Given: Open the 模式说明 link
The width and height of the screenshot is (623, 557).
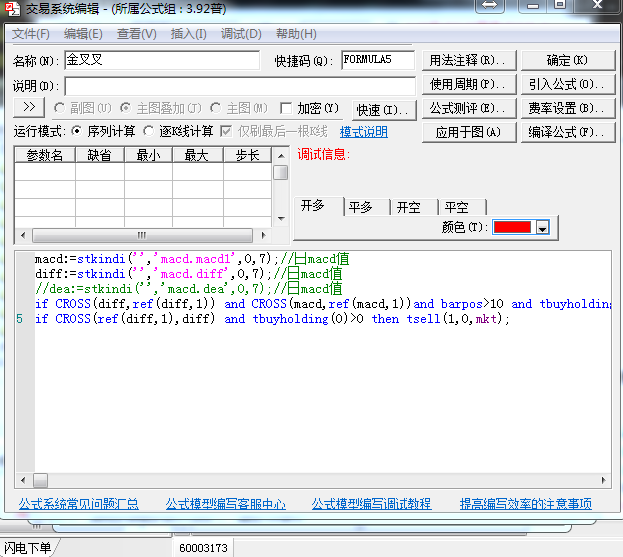Looking at the screenshot, I should point(364,132).
